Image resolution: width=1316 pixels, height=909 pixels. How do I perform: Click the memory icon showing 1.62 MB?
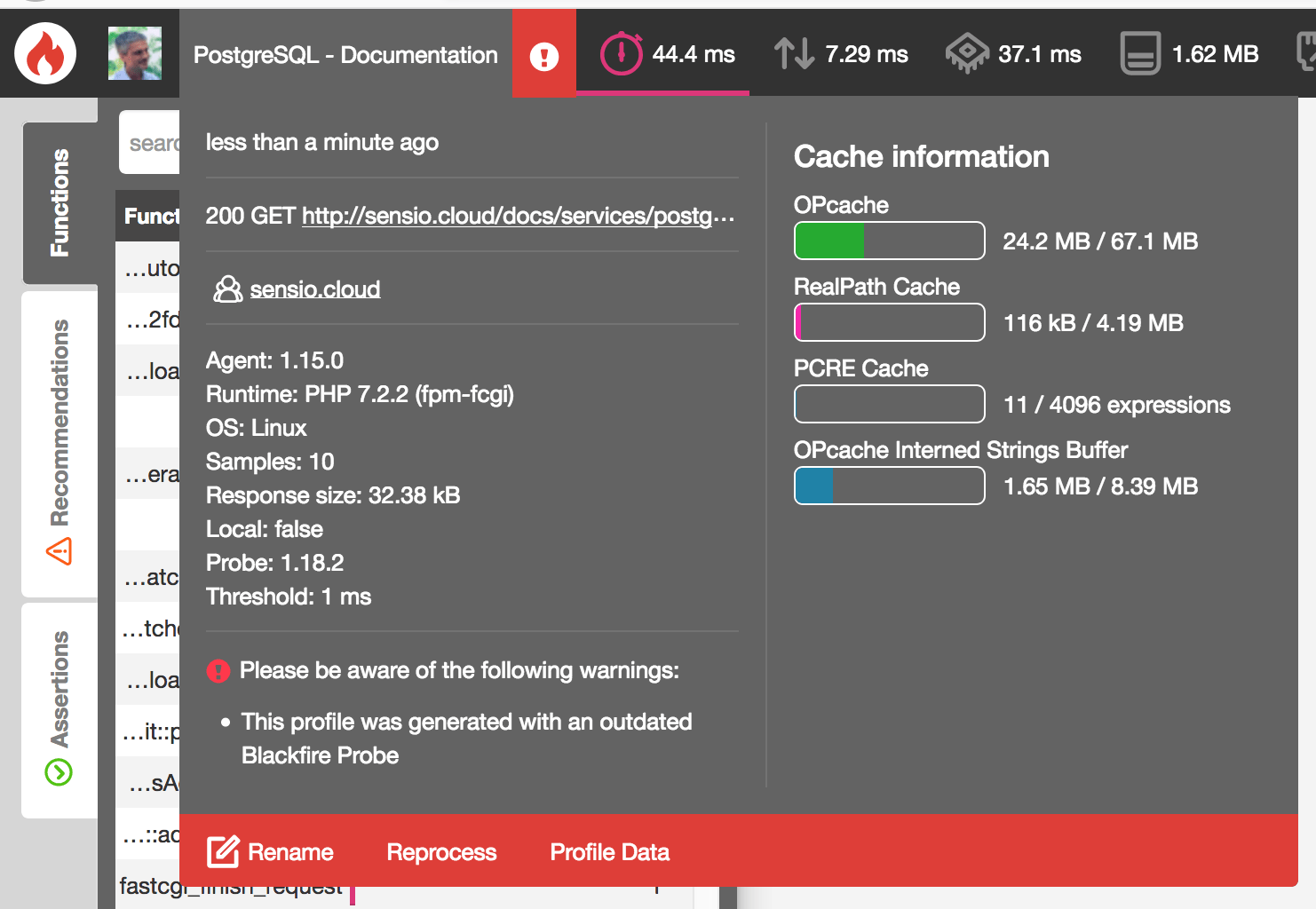[x=1139, y=53]
